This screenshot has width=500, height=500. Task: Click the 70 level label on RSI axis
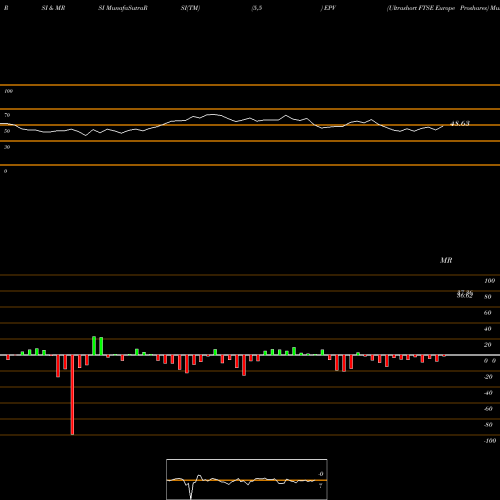[x=7, y=115]
